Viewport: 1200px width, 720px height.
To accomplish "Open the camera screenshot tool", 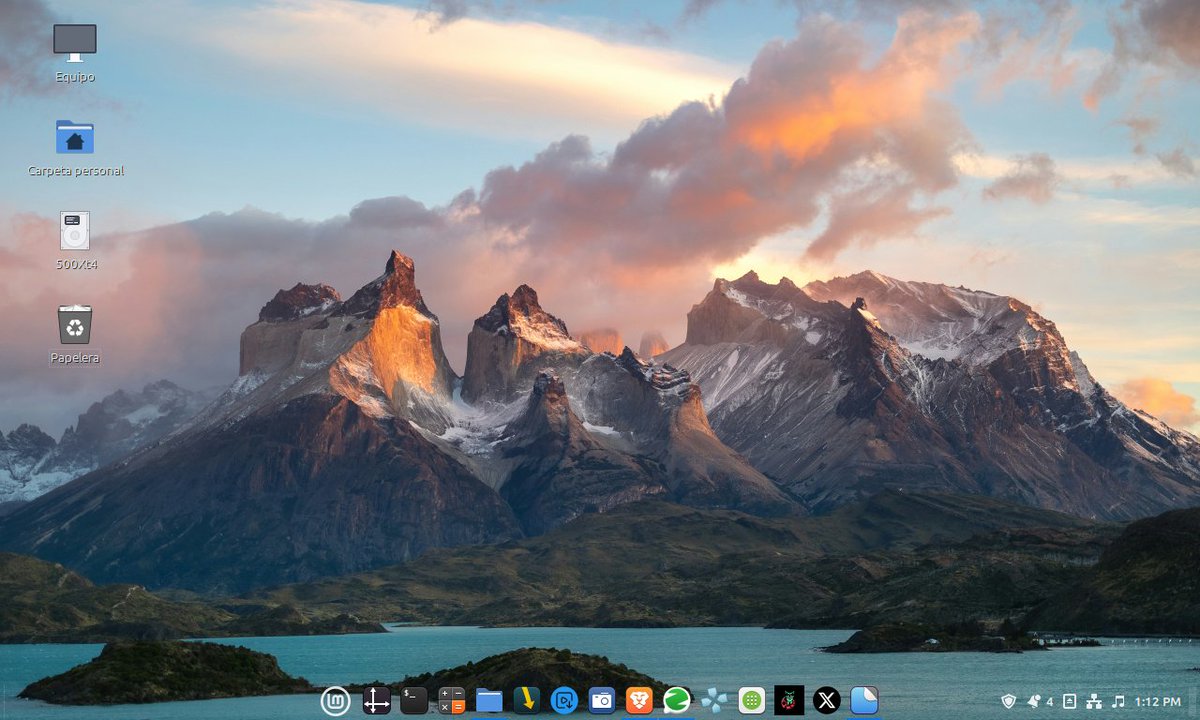I will (601, 700).
